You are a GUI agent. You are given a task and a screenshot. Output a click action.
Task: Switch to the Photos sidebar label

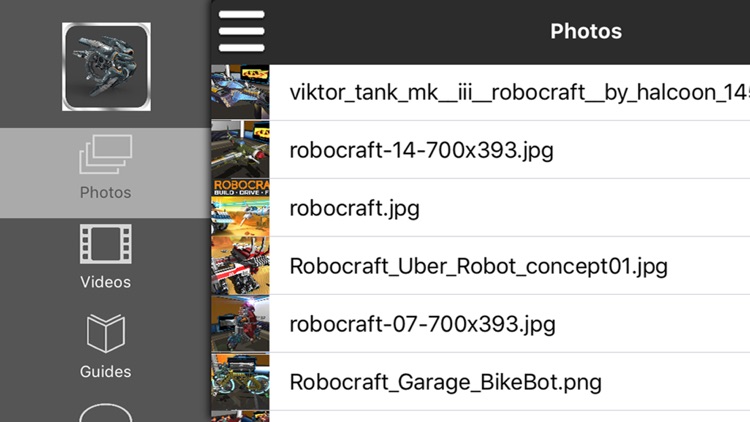coord(106,192)
